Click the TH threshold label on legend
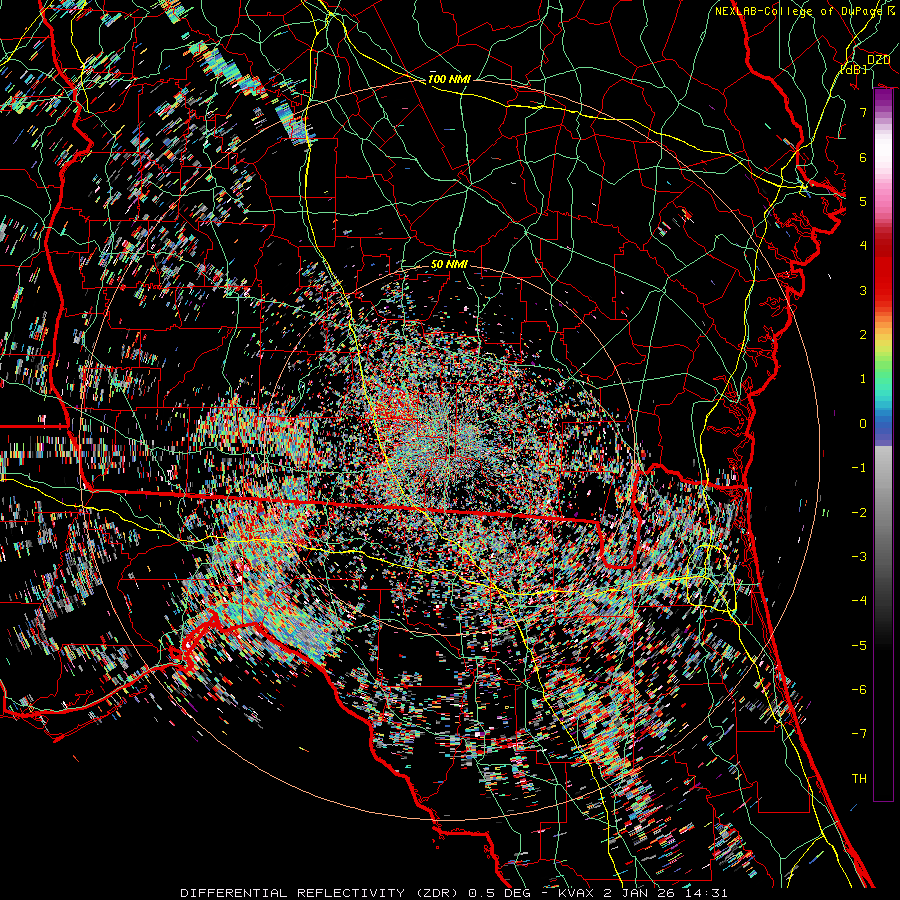900x900 pixels. pos(859,778)
